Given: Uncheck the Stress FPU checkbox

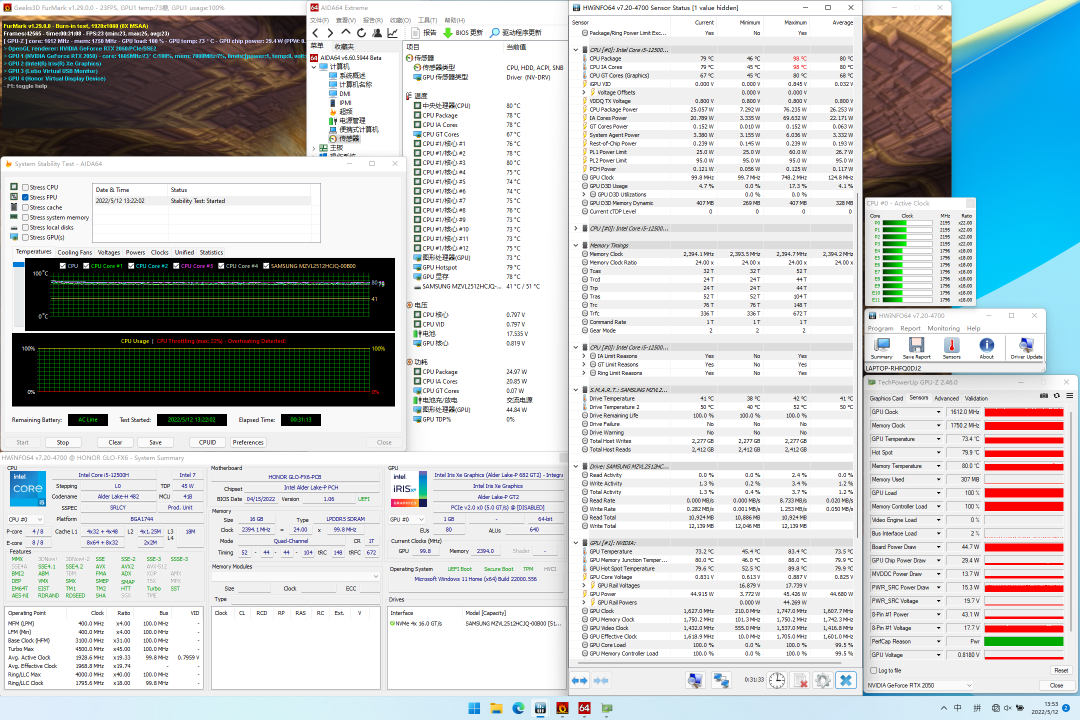Looking at the screenshot, I should coord(25,198).
